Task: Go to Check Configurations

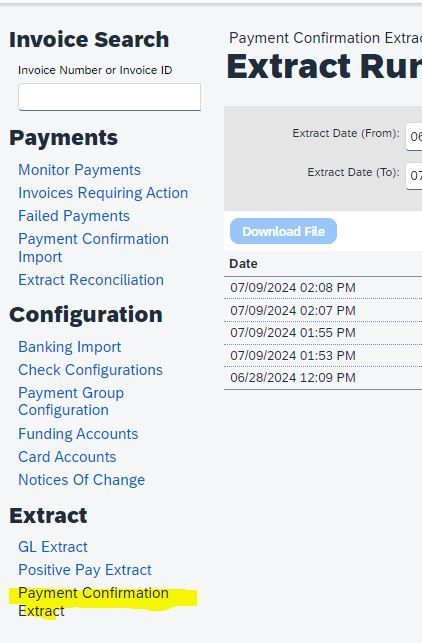Action: (91, 370)
